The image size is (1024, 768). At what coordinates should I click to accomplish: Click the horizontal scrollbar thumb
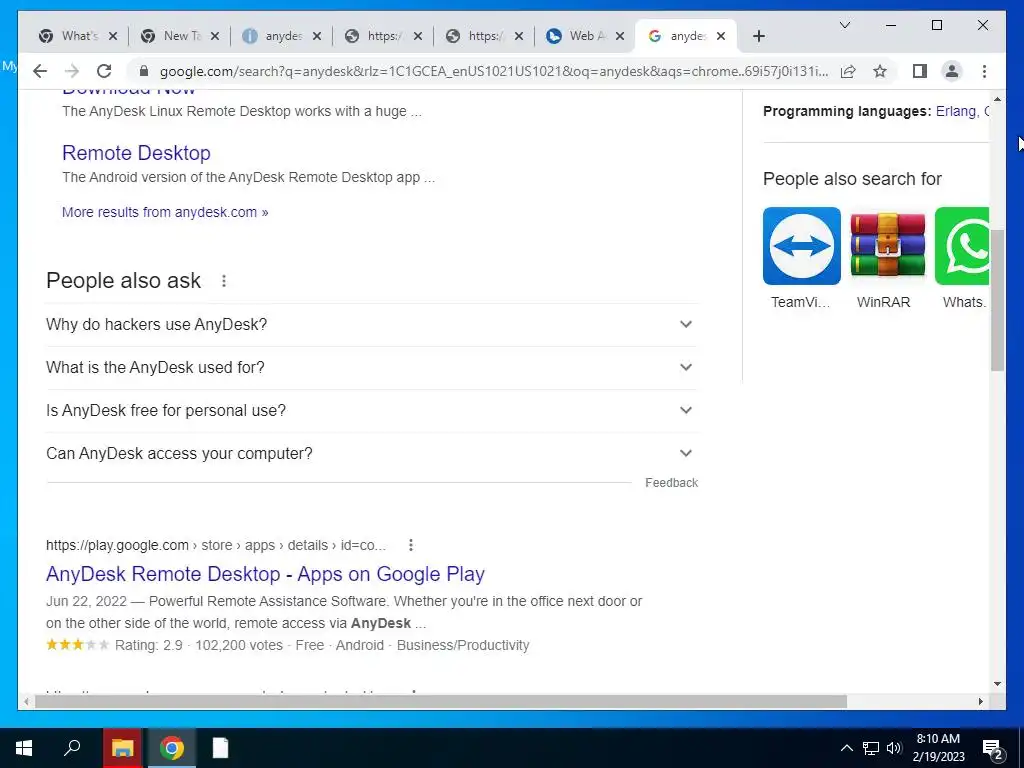click(441, 701)
